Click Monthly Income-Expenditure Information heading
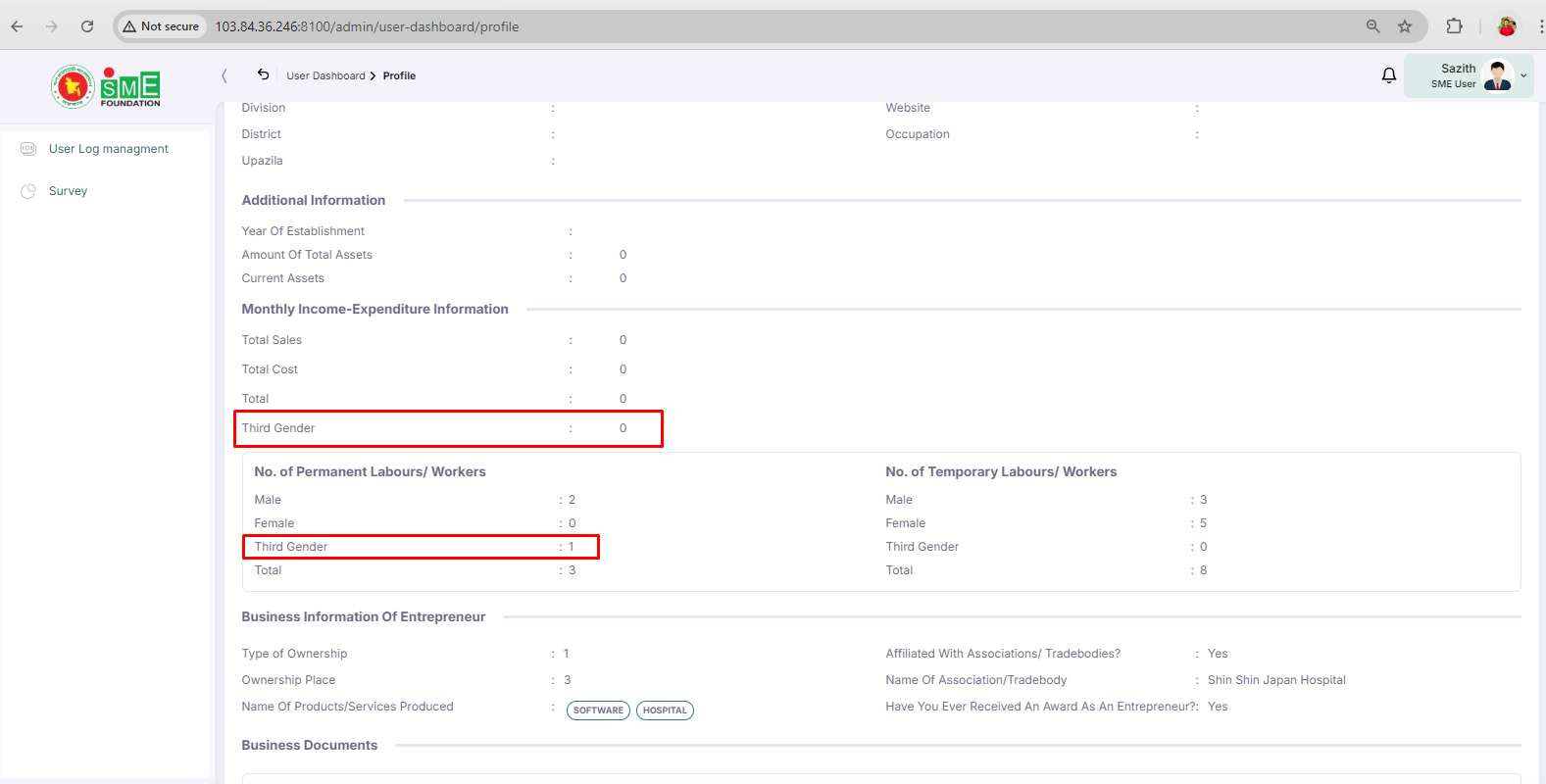1546x784 pixels. coord(375,309)
